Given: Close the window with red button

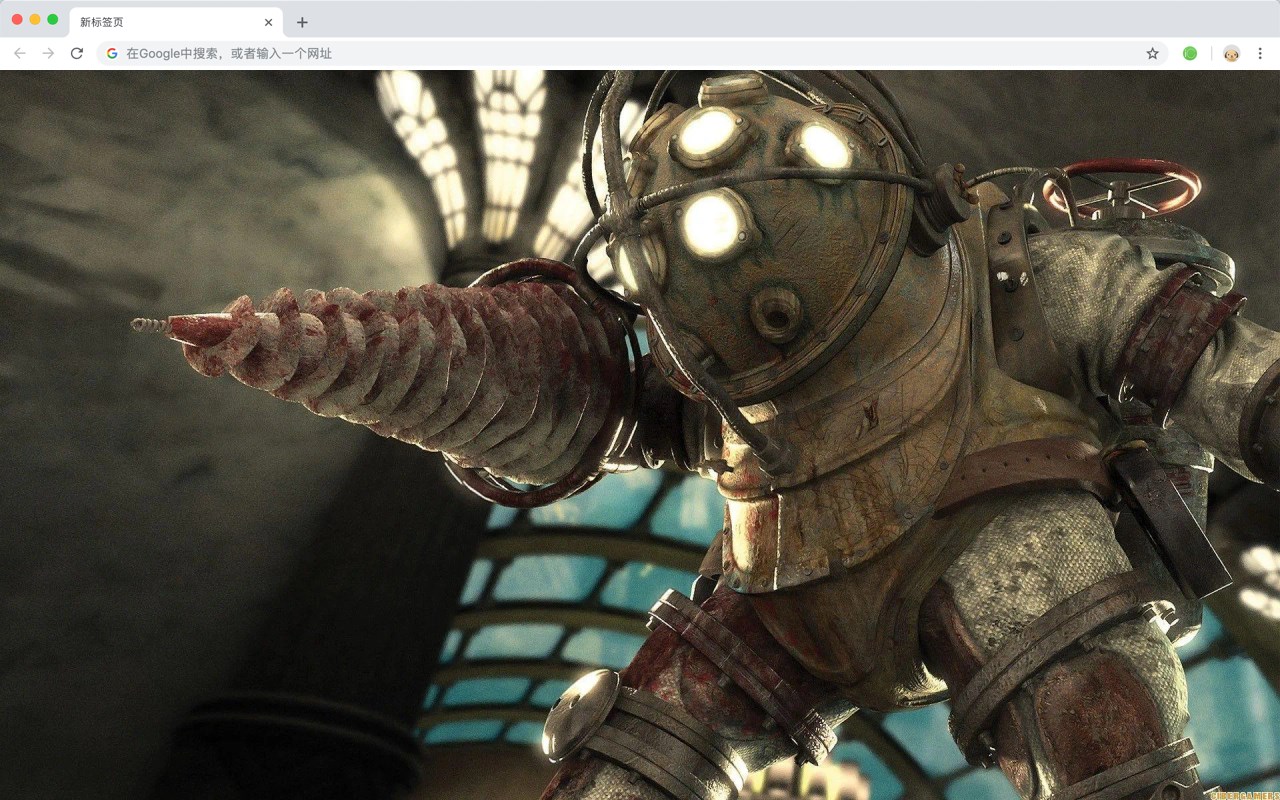Looking at the screenshot, I should click(x=17, y=20).
